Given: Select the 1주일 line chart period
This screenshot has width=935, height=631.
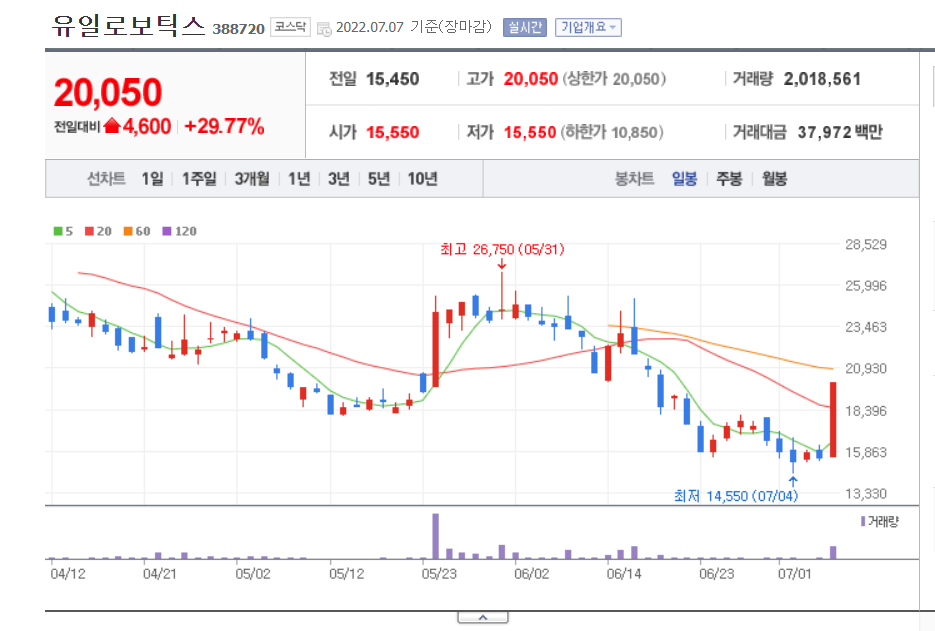Looking at the screenshot, I should click(199, 178).
